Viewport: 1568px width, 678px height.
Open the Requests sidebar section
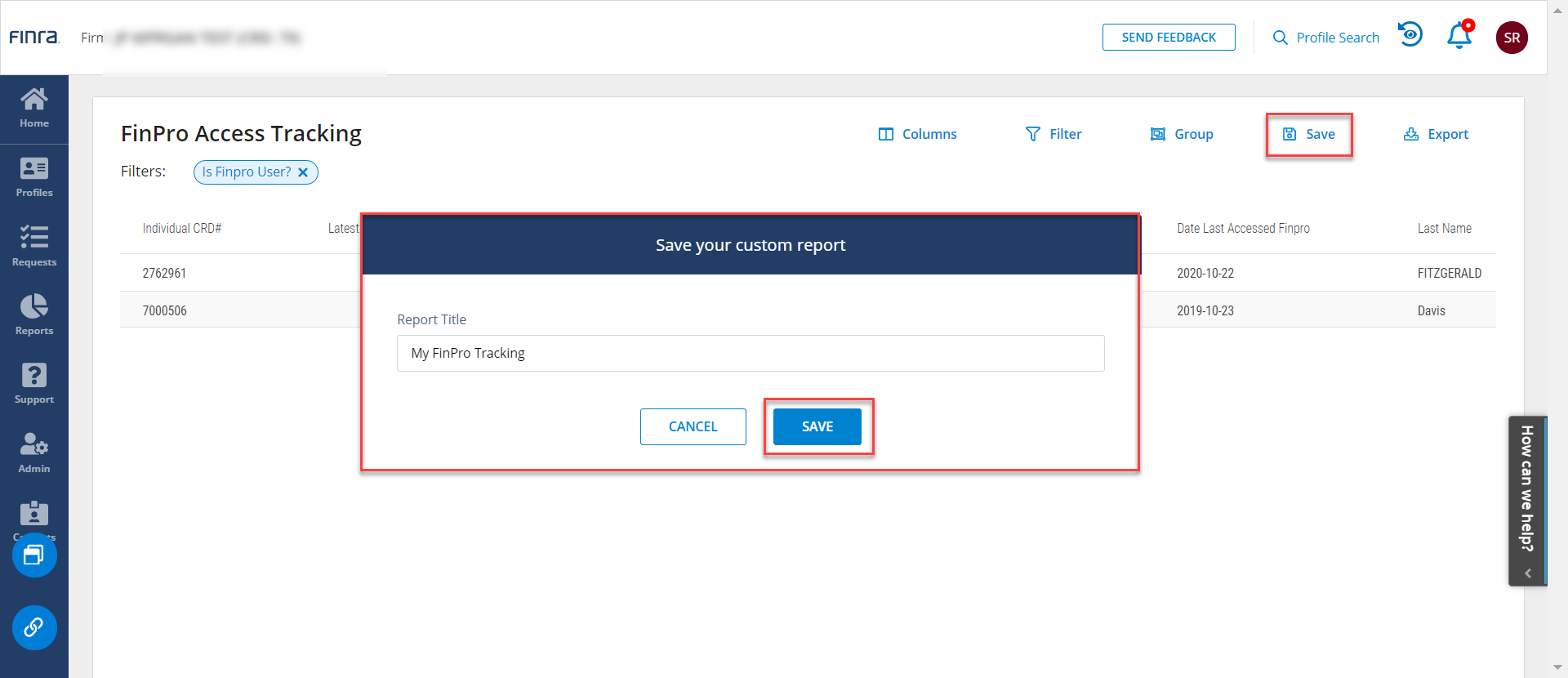coord(34,247)
